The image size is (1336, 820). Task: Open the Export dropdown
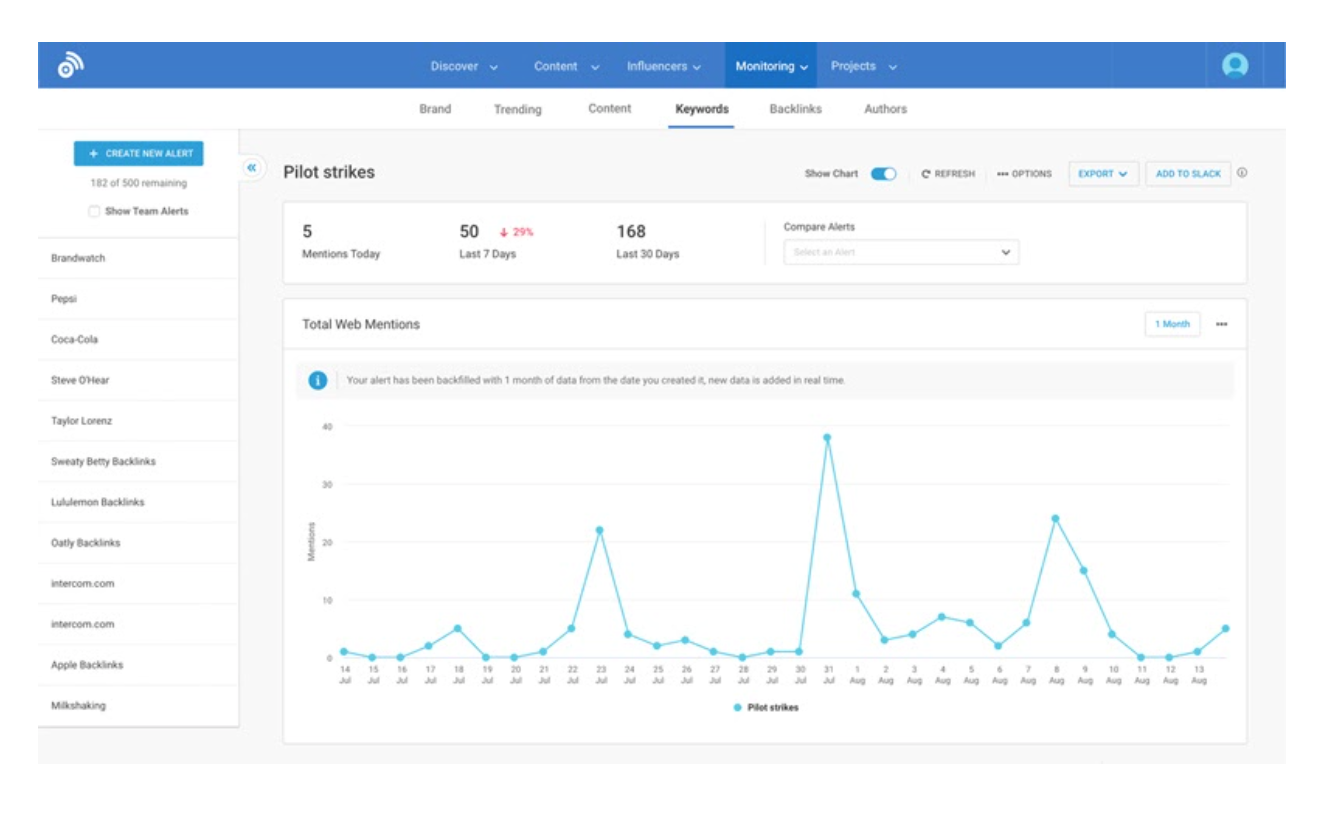[1102, 174]
